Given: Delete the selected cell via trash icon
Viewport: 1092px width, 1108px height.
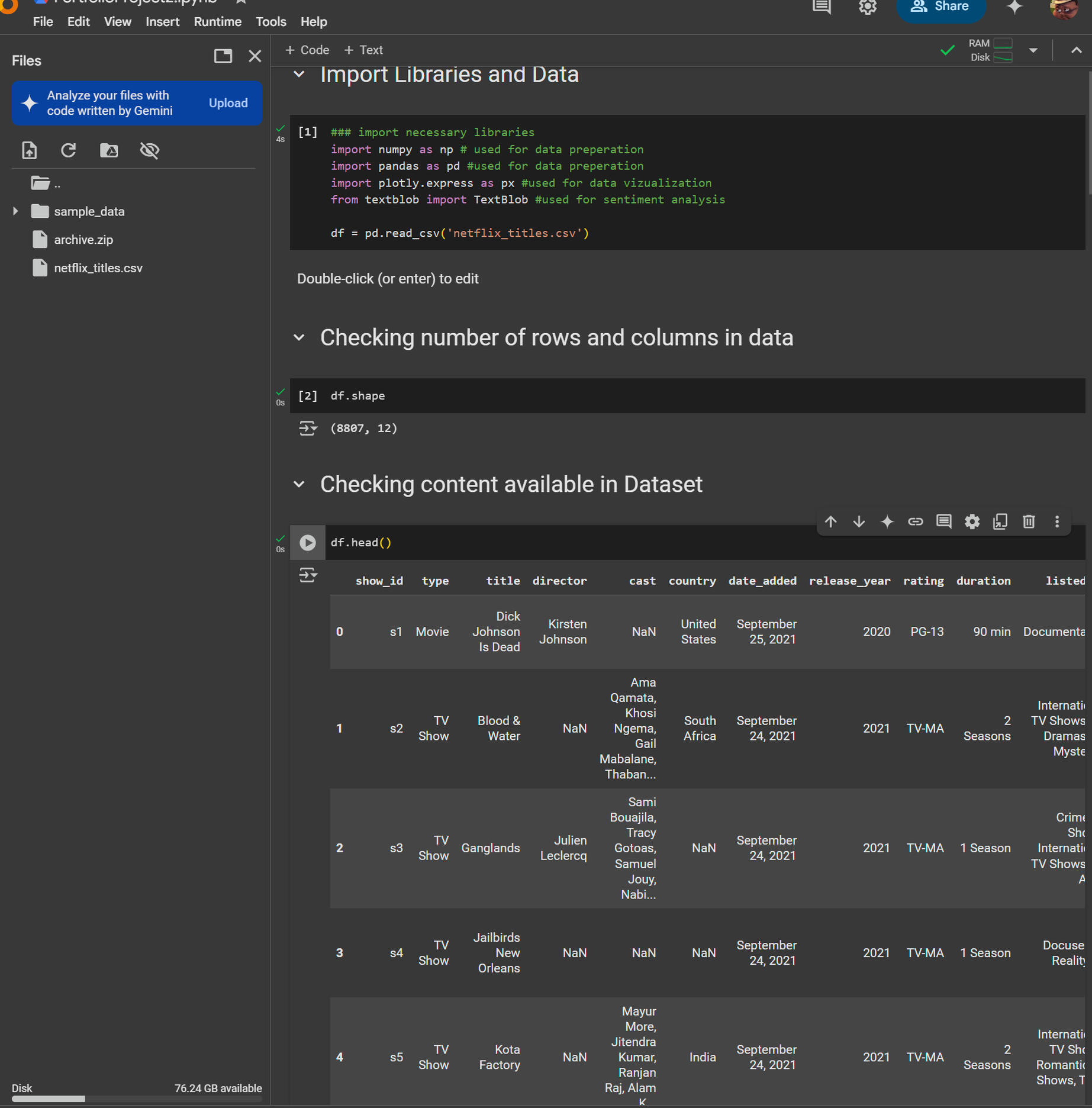Looking at the screenshot, I should pos(1029,521).
